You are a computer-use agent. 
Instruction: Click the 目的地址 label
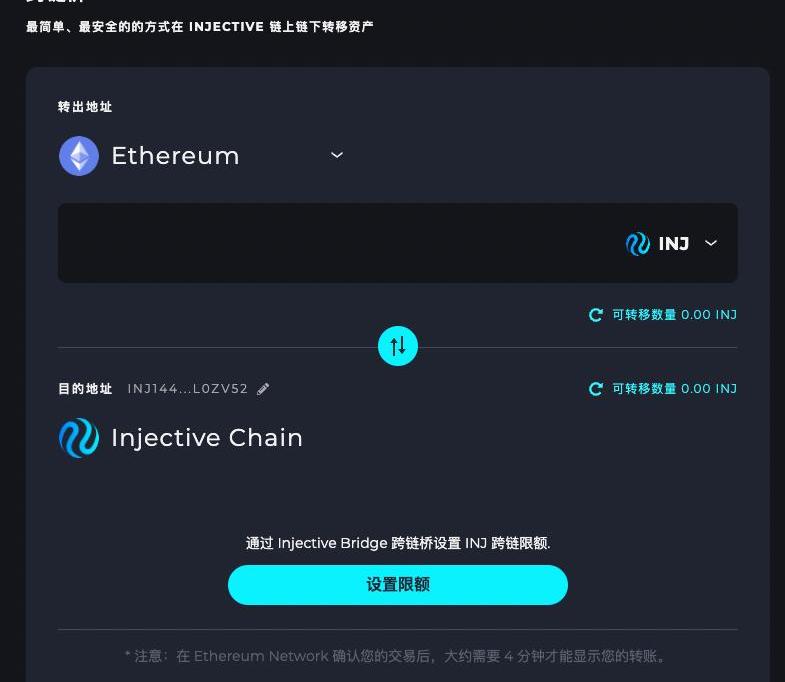coord(85,389)
